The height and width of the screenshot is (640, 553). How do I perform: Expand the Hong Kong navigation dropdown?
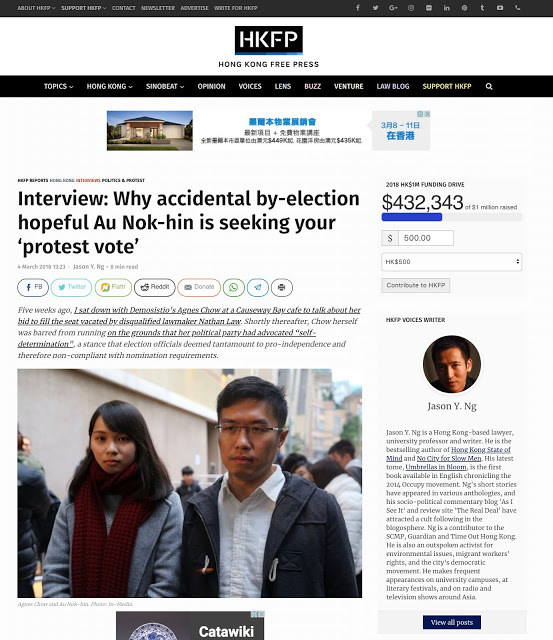109,87
